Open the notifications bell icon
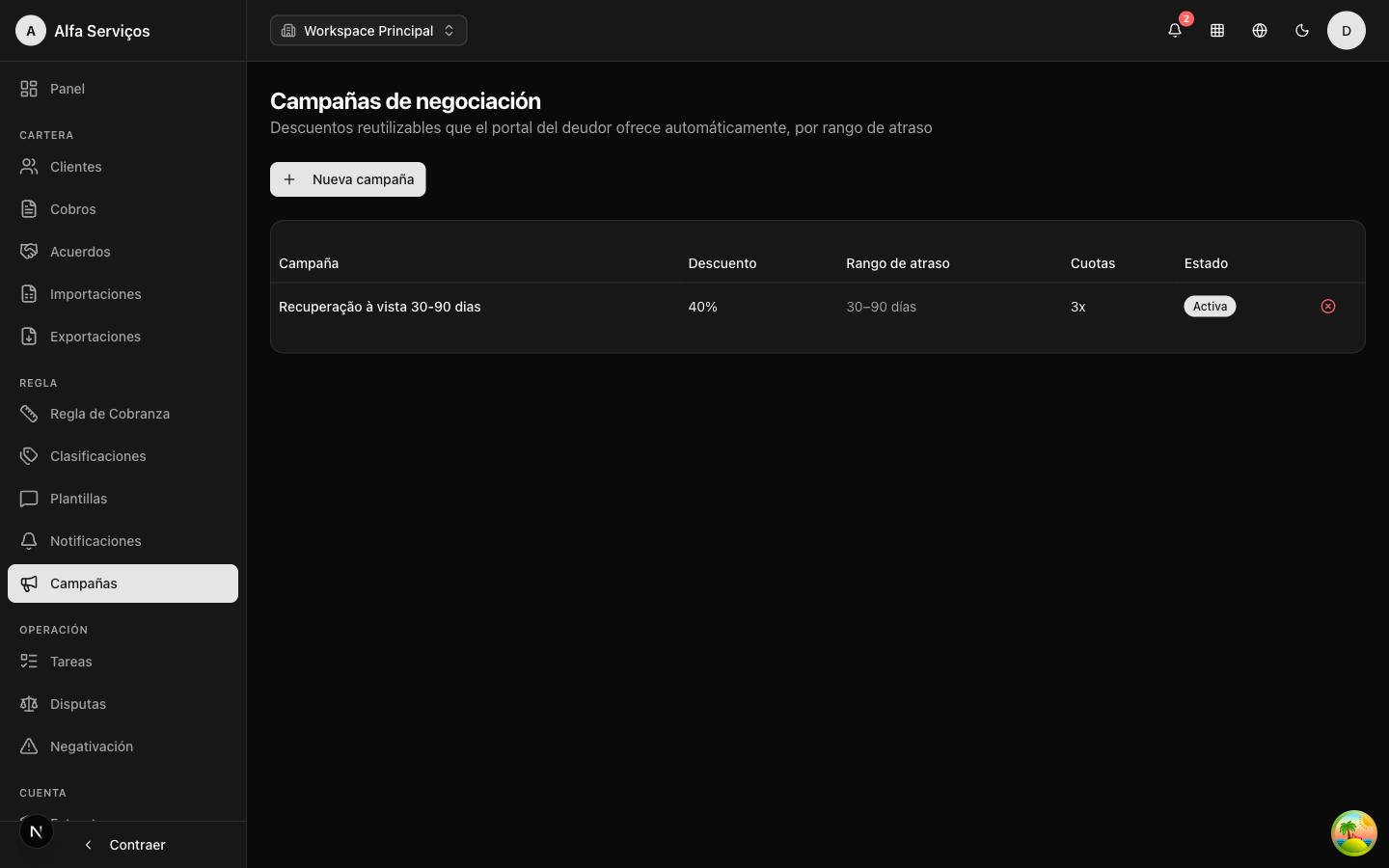The image size is (1389, 868). point(1175,31)
